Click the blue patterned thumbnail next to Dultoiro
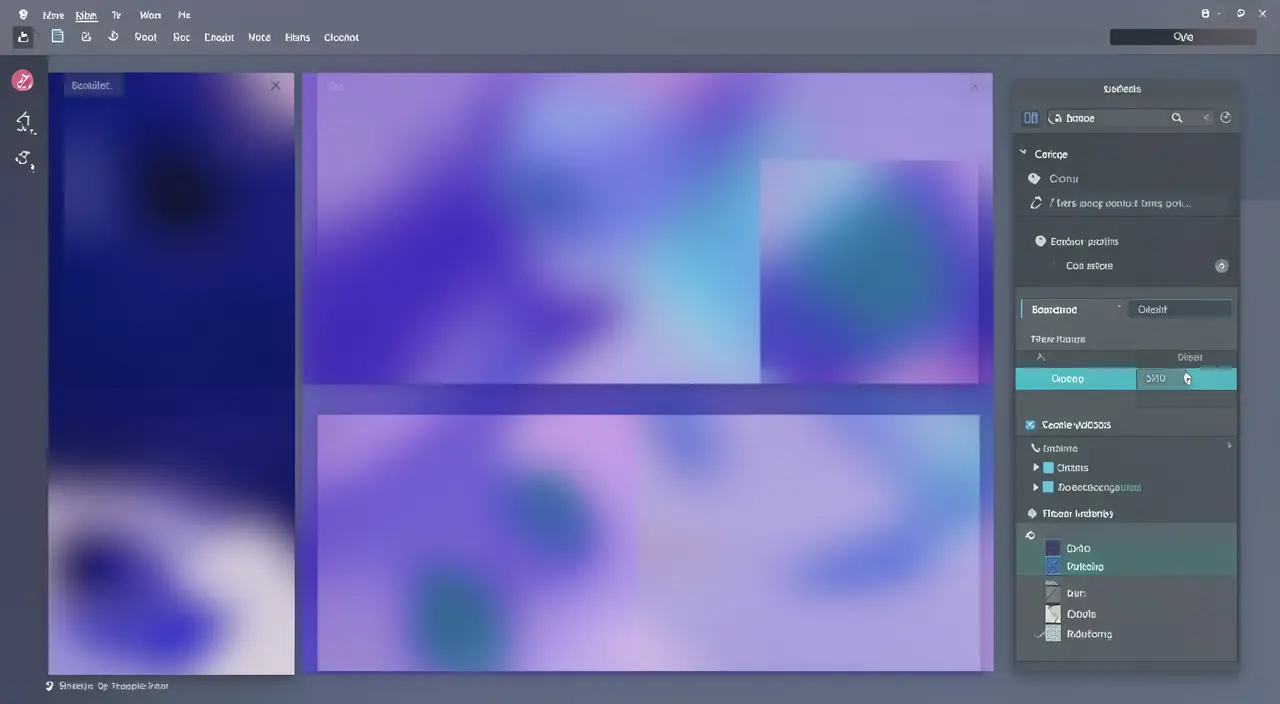Screen dimensions: 1280x704 [x=1052, y=566]
